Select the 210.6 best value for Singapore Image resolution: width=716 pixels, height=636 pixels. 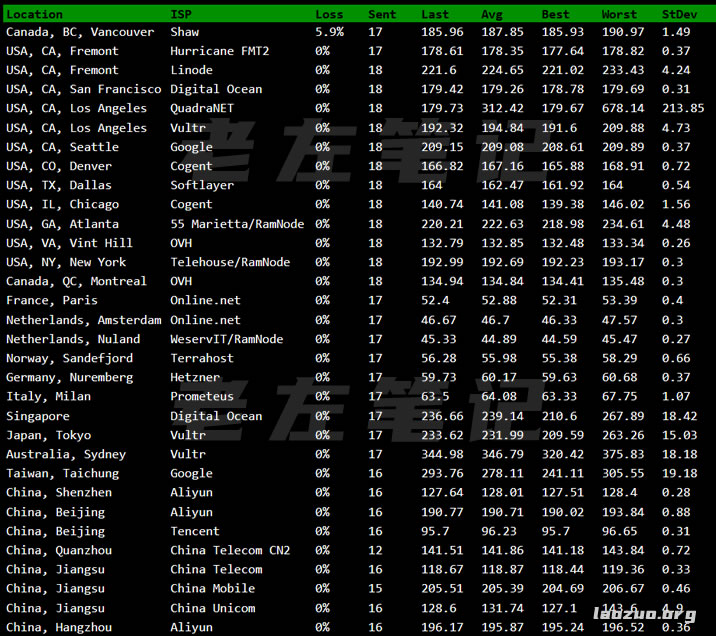pos(559,416)
